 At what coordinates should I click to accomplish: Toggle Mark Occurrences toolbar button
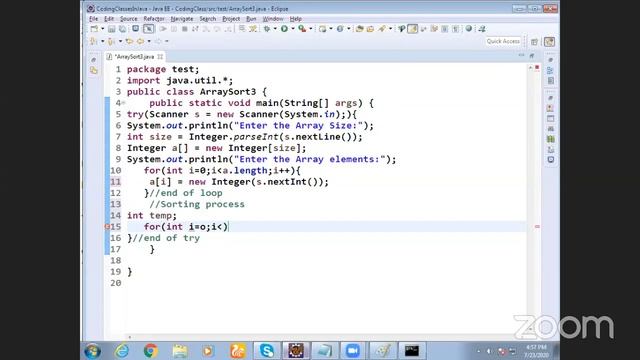tap(413, 29)
